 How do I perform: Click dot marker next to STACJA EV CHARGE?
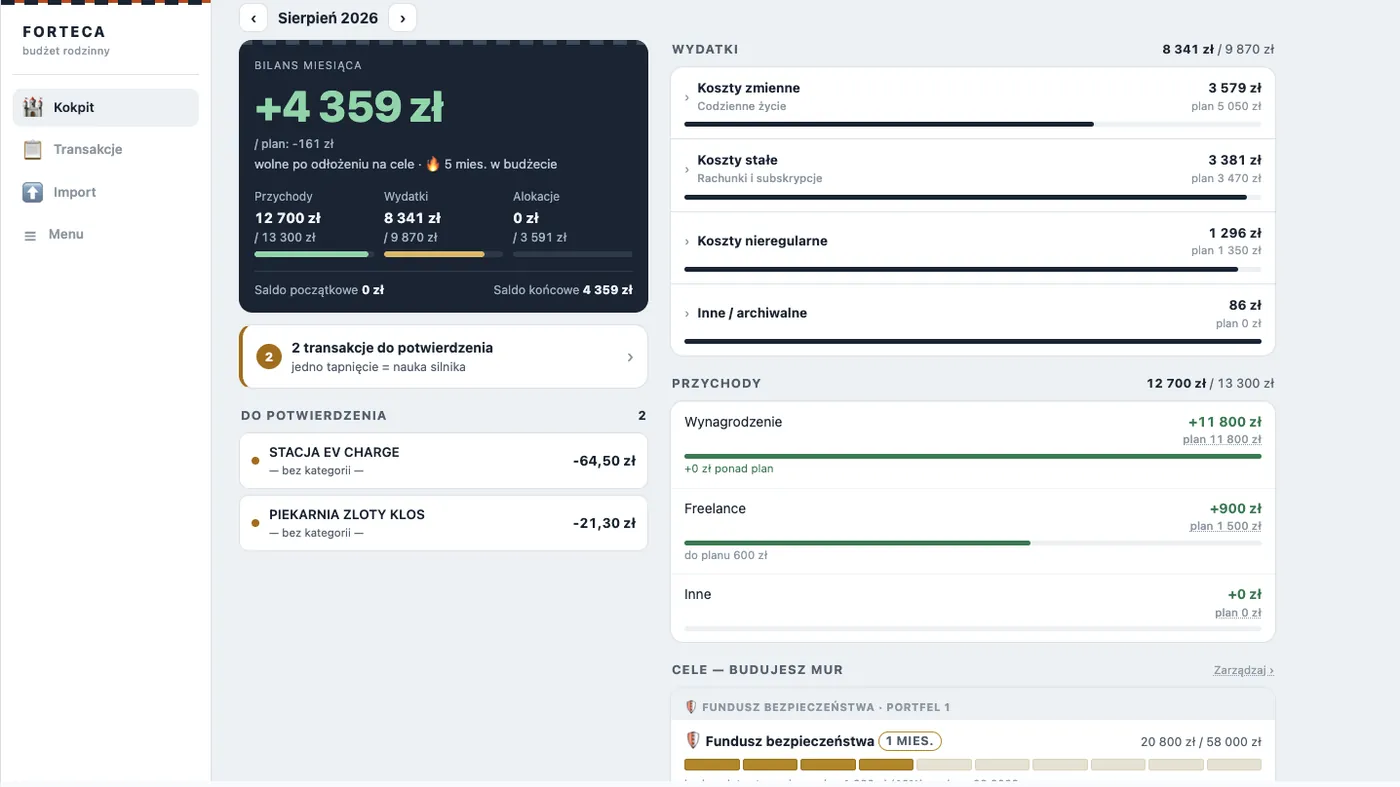point(255,461)
